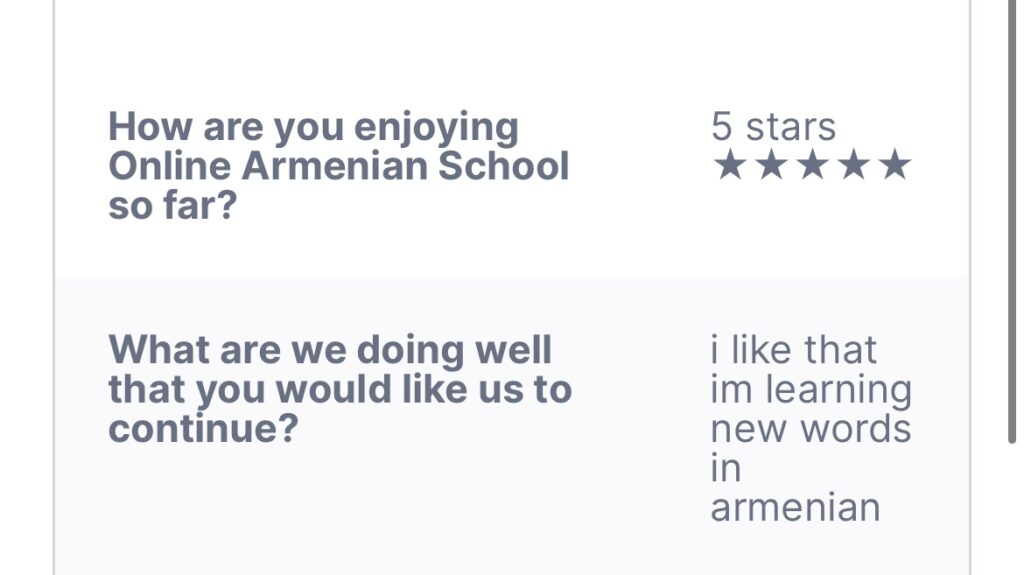Viewport: 1024px width, 575px height.
Task: Click the "What are we doing well" line
Action: [x=330, y=351]
